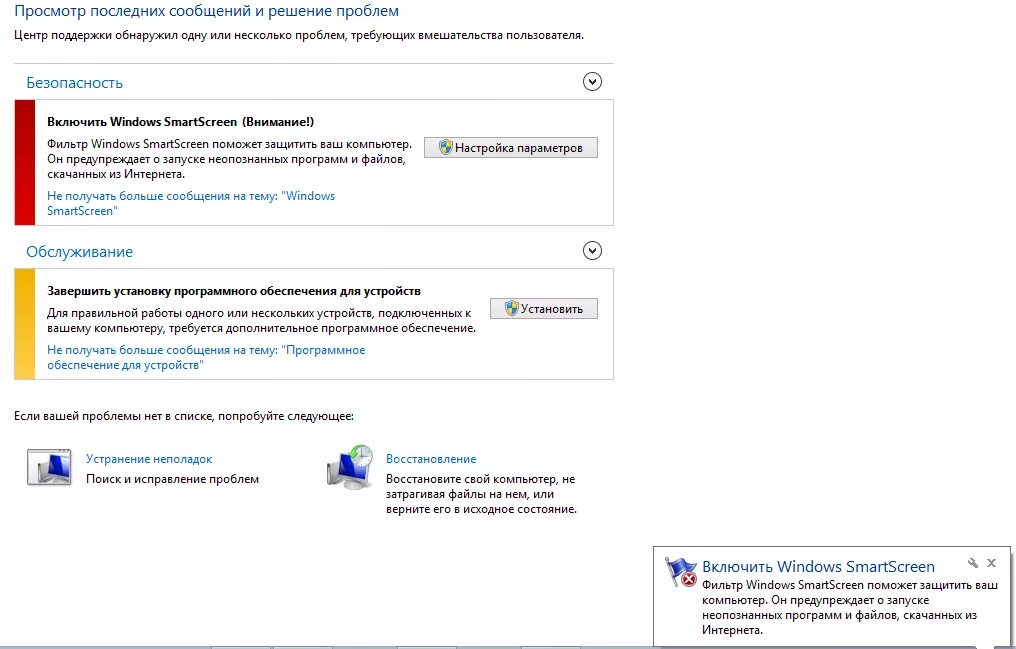Click the Если вашей проблемы нет в списке text

point(184,416)
